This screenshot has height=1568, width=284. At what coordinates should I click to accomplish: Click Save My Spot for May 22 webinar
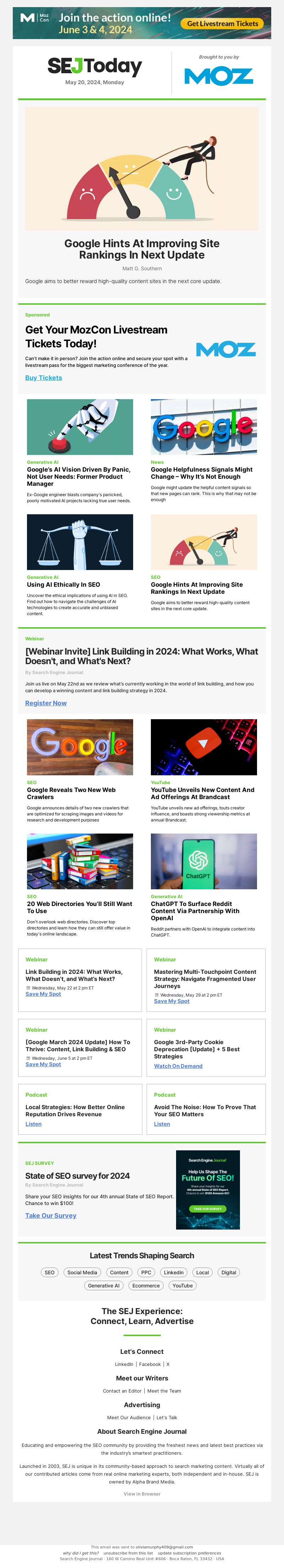43,994
